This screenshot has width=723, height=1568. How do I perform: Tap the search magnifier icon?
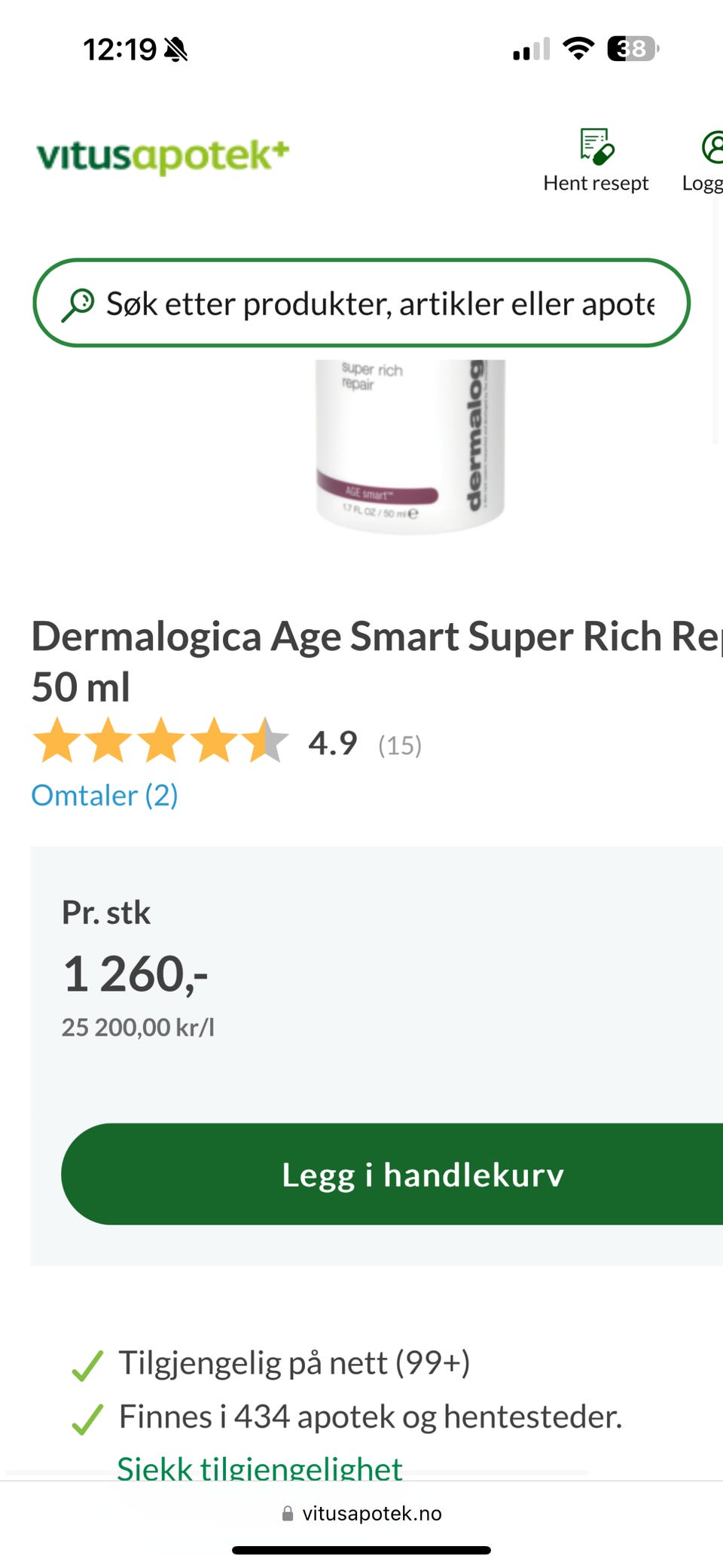[78, 304]
